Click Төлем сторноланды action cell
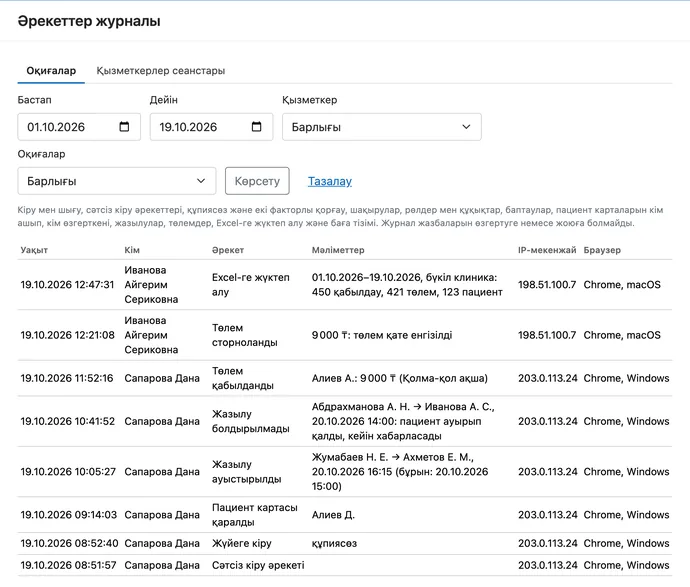690x587 pixels. coord(245,335)
